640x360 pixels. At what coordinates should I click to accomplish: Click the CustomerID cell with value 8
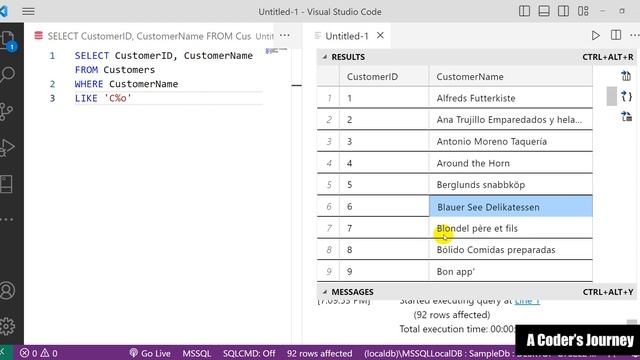384,250
